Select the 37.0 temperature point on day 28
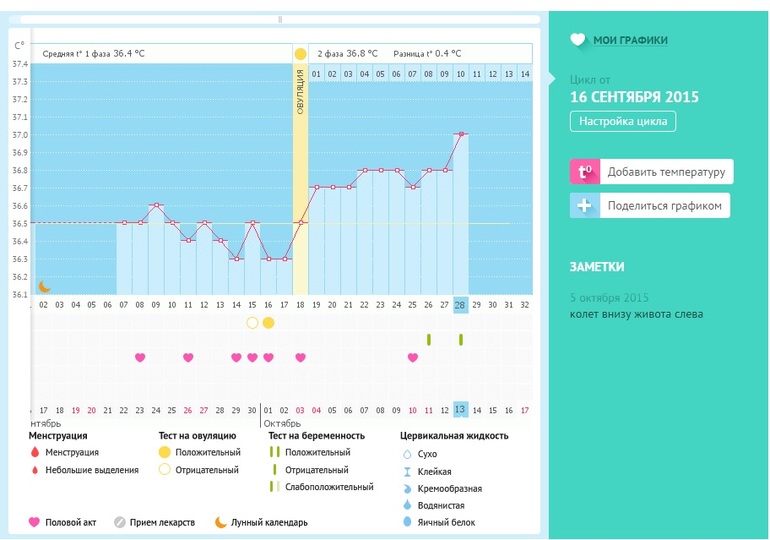This screenshot has width=770, height=540. click(x=461, y=134)
